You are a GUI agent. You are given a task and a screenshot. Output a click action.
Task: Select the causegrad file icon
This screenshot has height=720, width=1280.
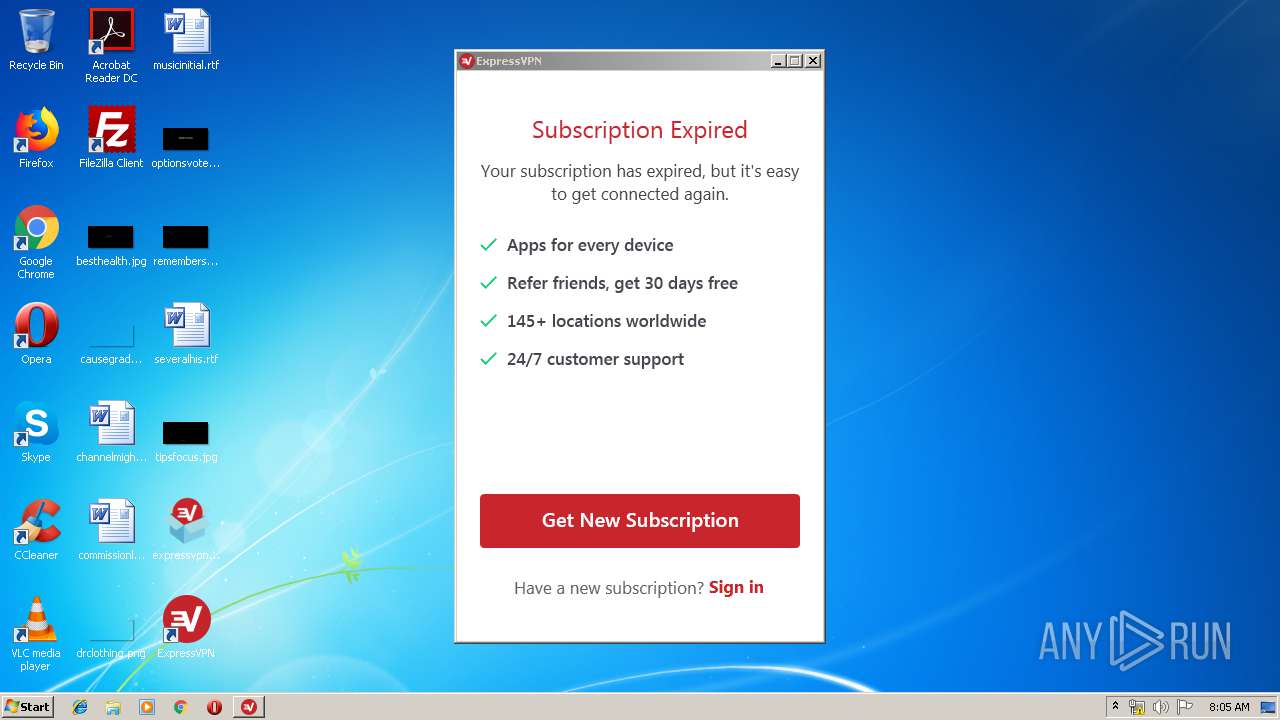(x=111, y=343)
